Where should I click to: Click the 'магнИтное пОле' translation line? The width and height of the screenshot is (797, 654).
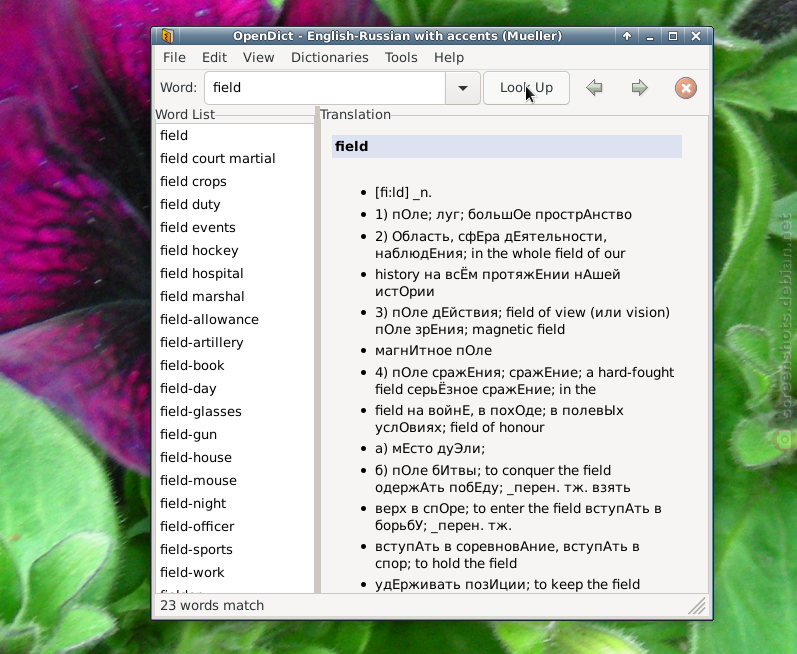tap(433, 351)
